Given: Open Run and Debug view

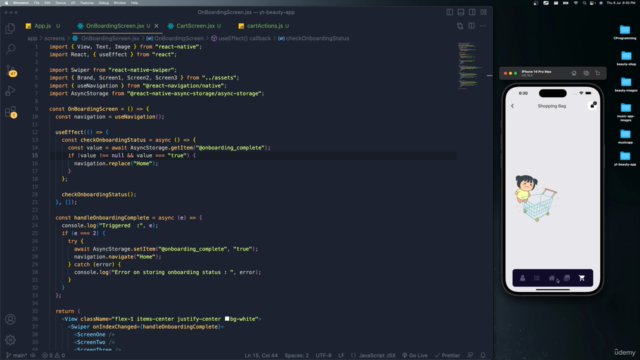Looking at the screenshot, I should 11,91.
